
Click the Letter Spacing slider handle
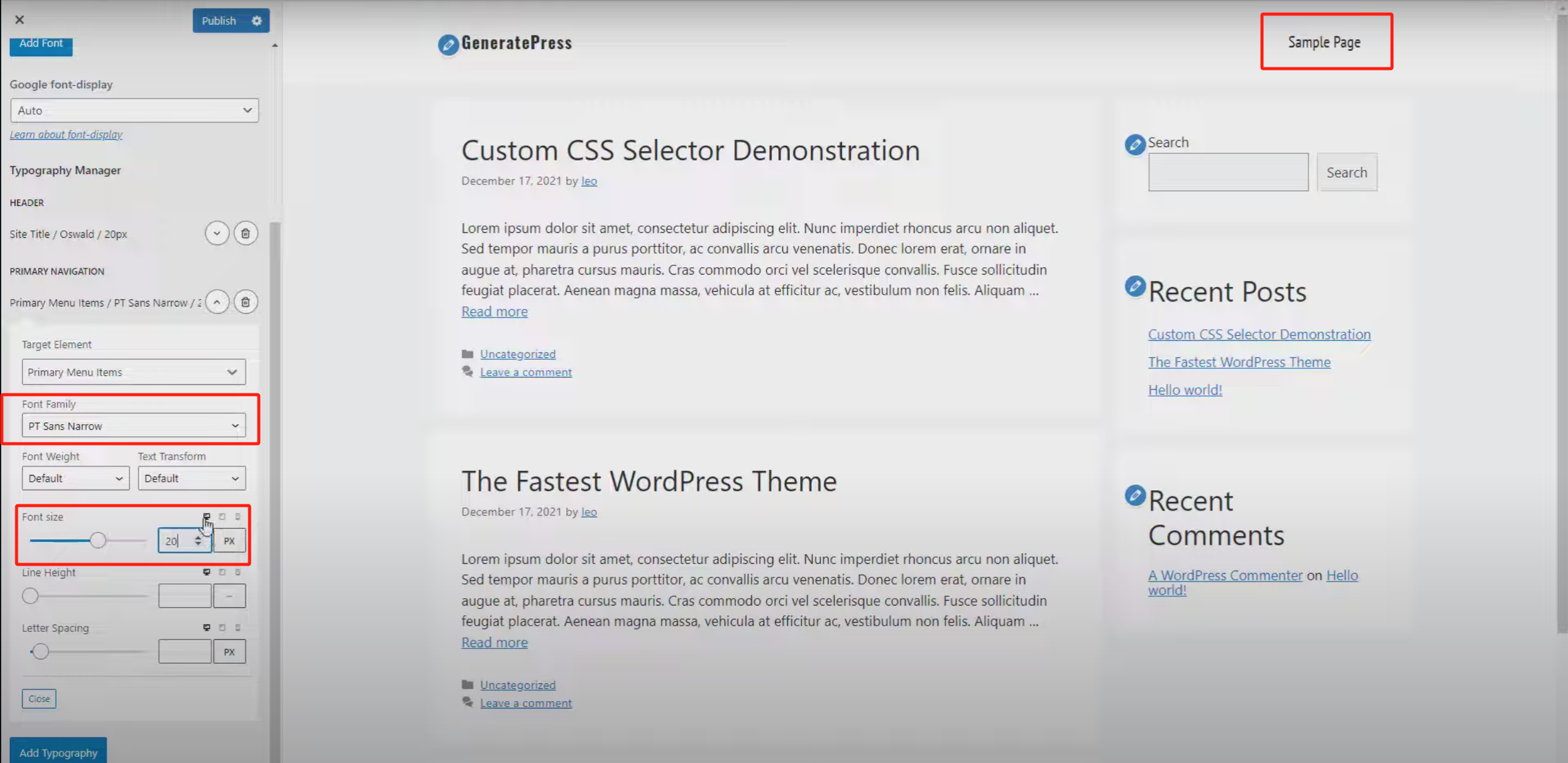(41, 651)
